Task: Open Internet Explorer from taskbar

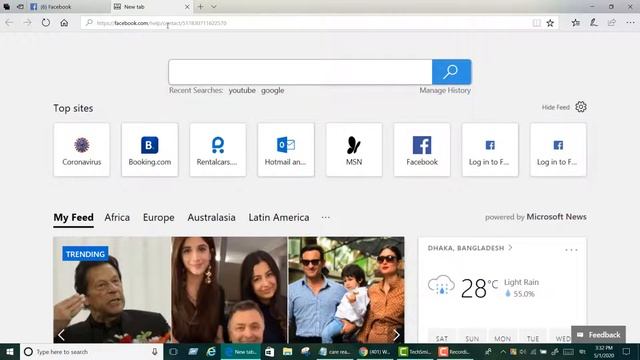Action: 211,352
